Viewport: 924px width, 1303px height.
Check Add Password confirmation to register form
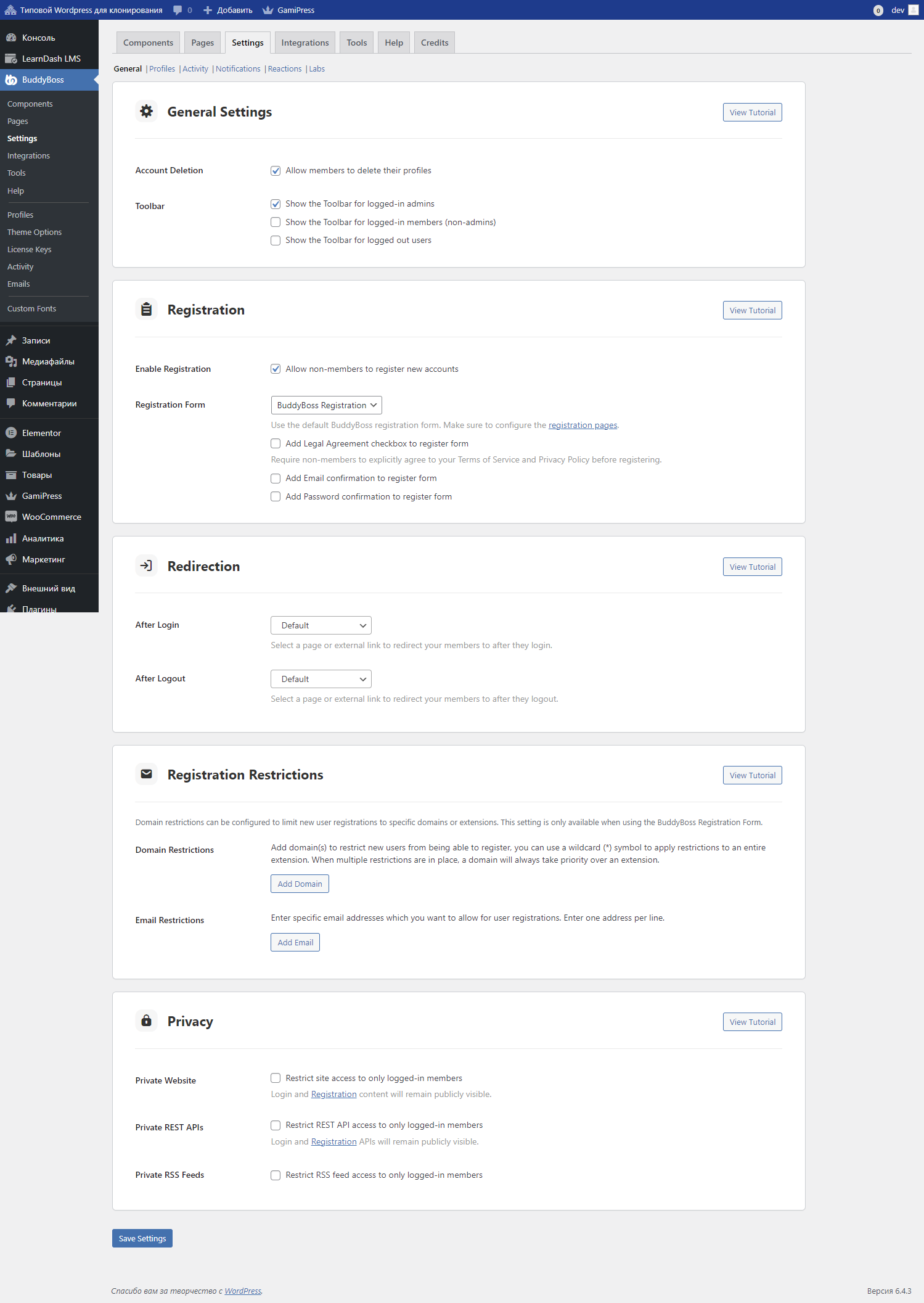tap(276, 496)
